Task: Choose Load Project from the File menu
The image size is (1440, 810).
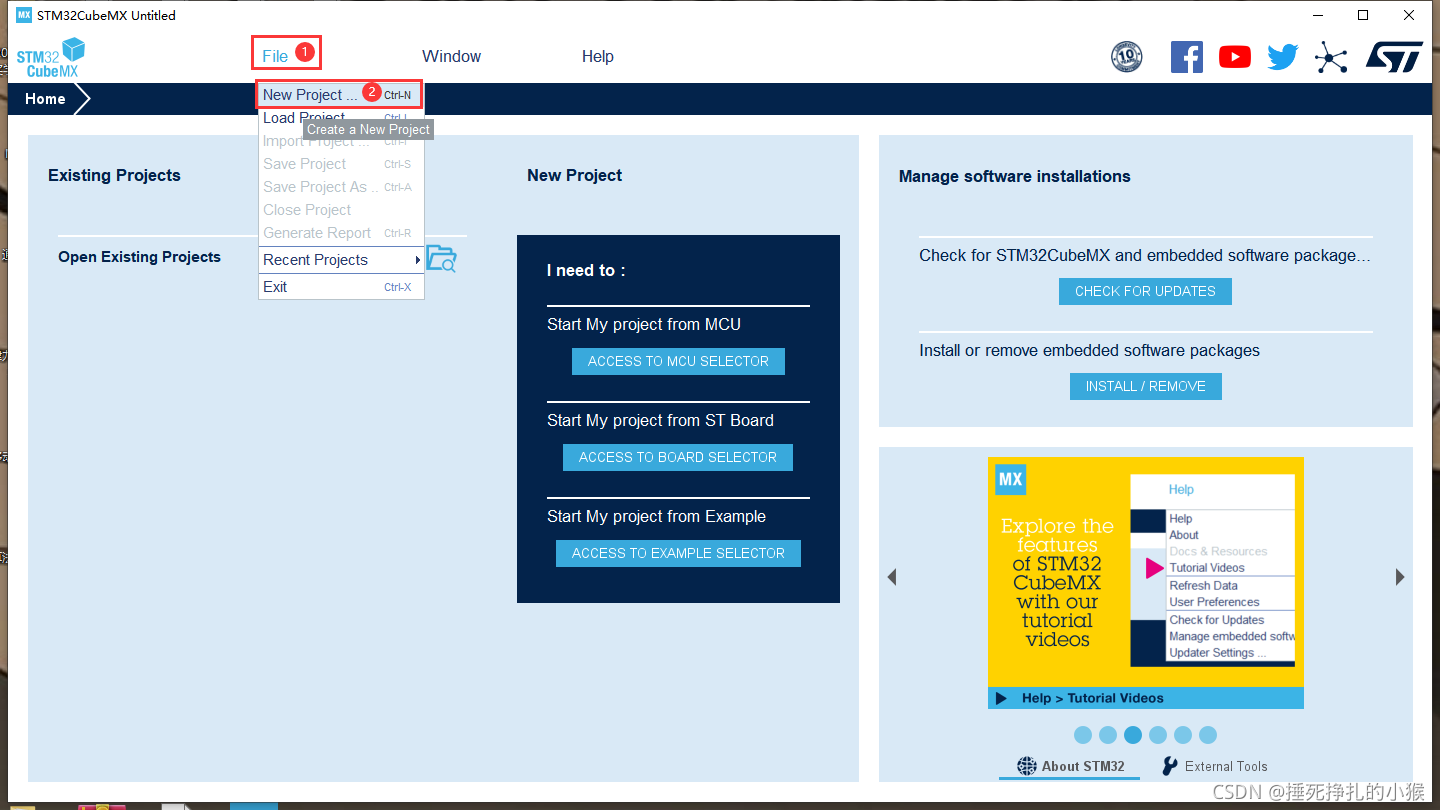Action: tap(340, 118)
